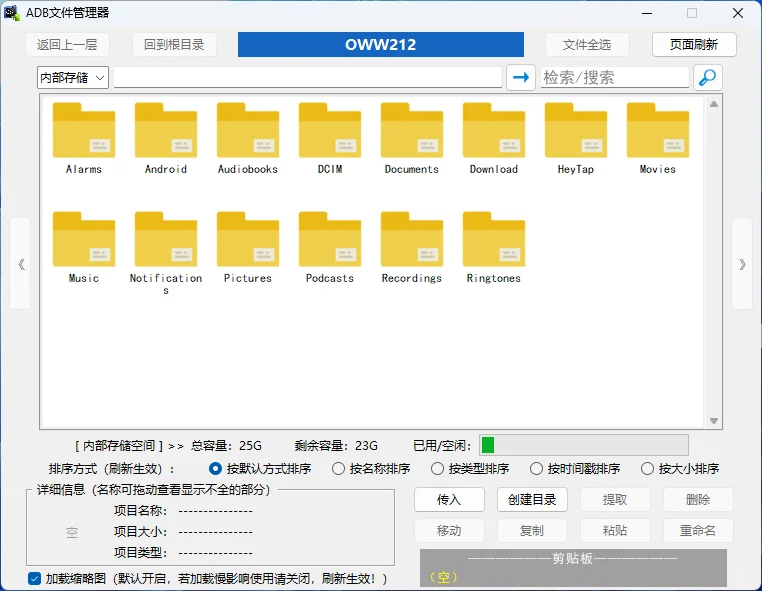
Task: Click the OWW212 device name button
Action: [x=381, y=45]
